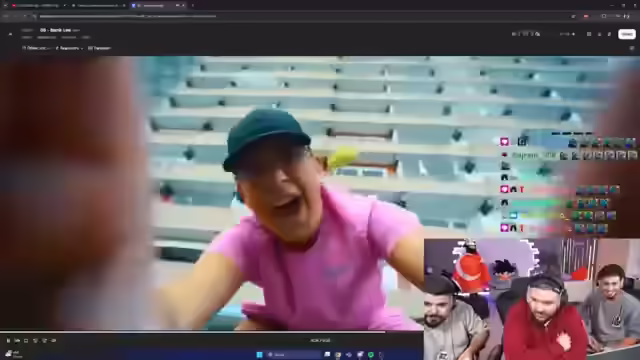Reload the current page

pyautogui.click(x=24, y=16)
